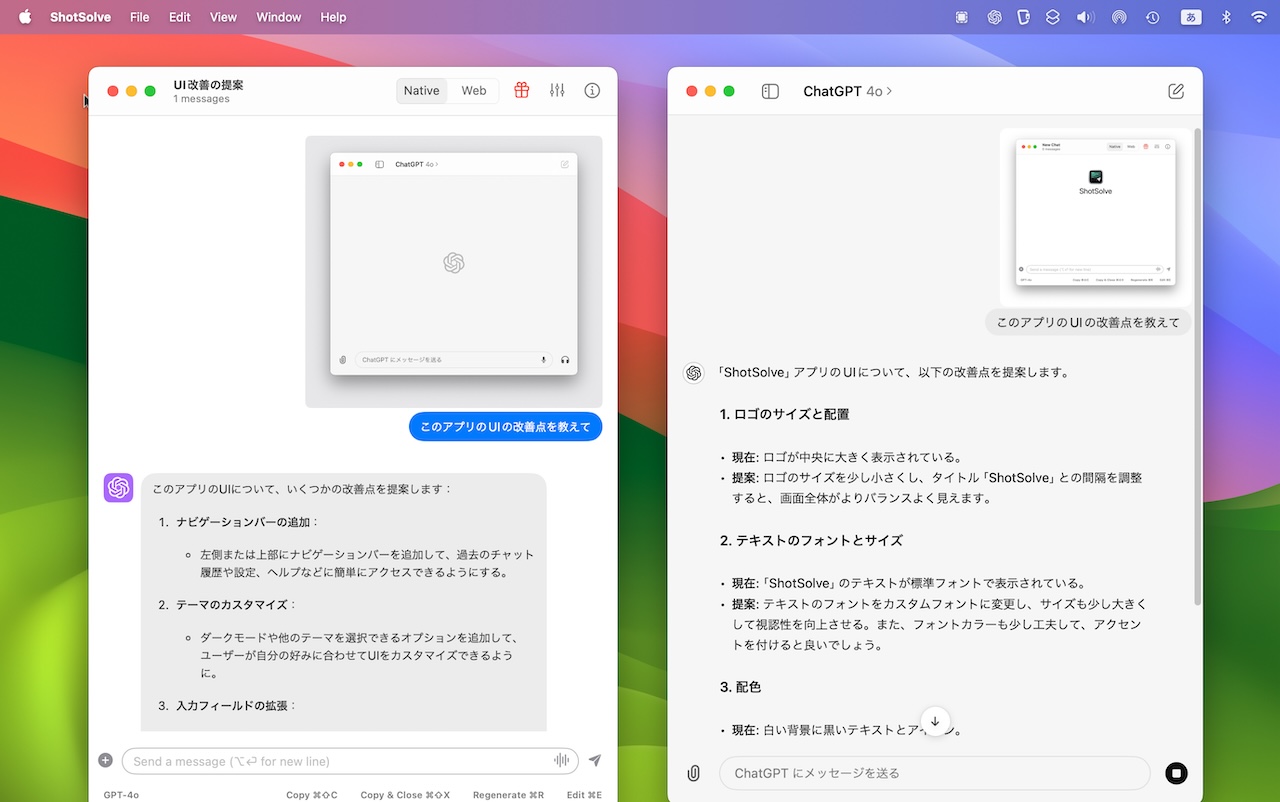The width and height of the screenshot is (1280, 802).
Task: Open the File menu
Action: point(140,17)
